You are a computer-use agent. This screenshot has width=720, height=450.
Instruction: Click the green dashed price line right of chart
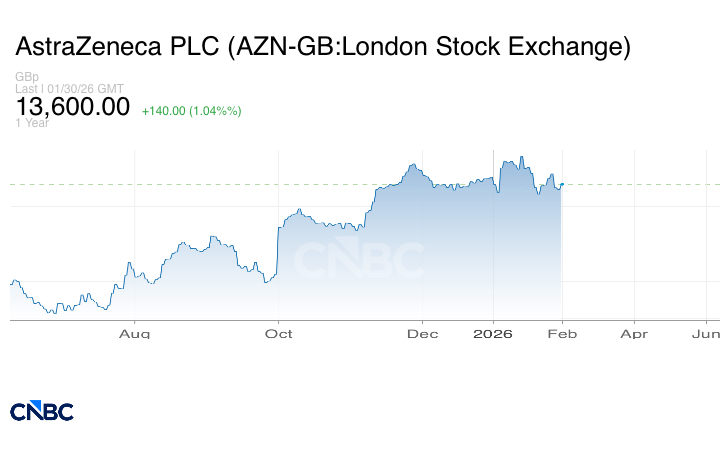[640, 184]
